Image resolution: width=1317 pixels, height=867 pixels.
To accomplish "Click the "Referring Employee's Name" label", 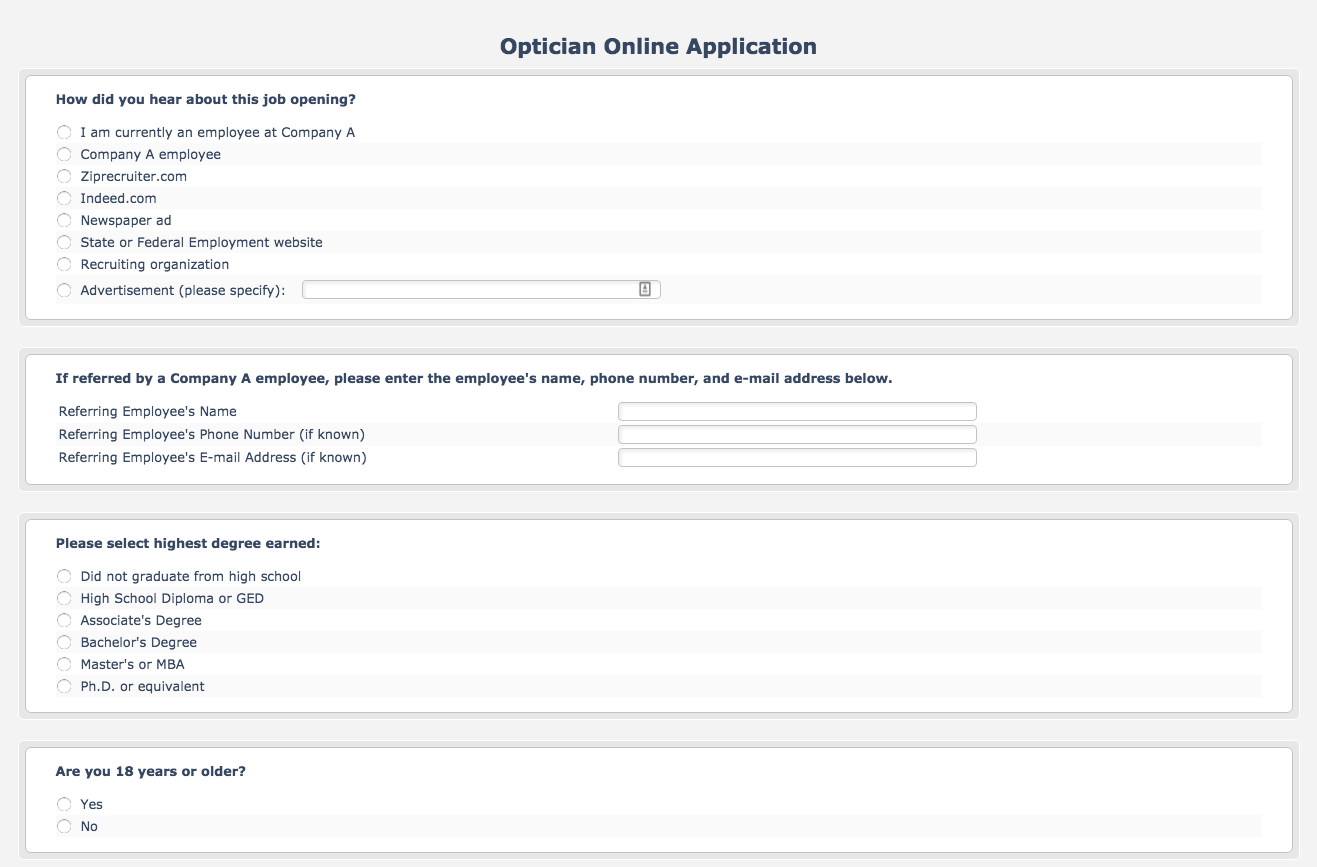I will (x=148, y=411).
